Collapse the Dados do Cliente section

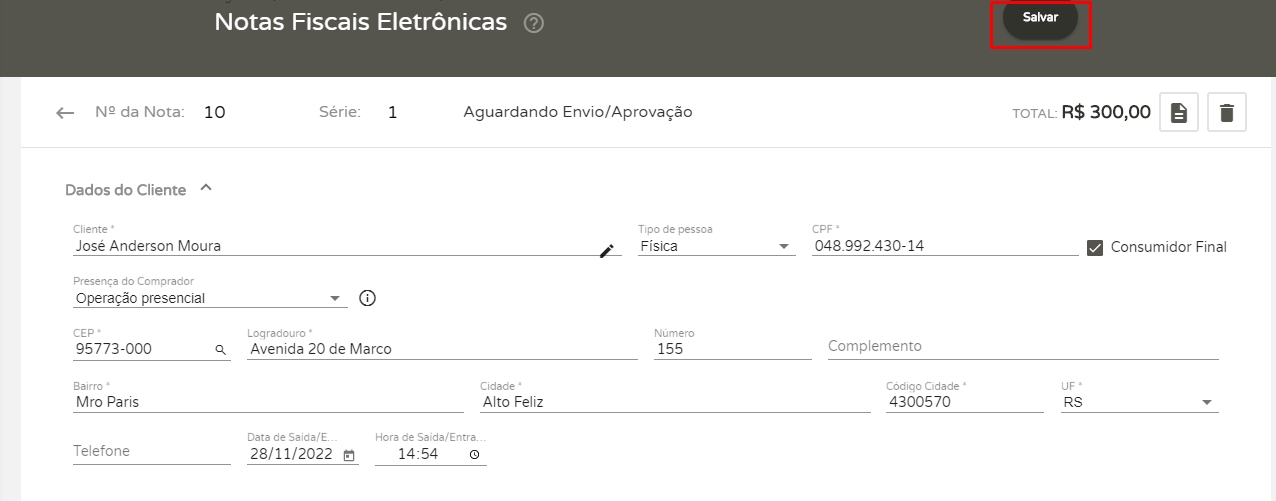(206, 188)
